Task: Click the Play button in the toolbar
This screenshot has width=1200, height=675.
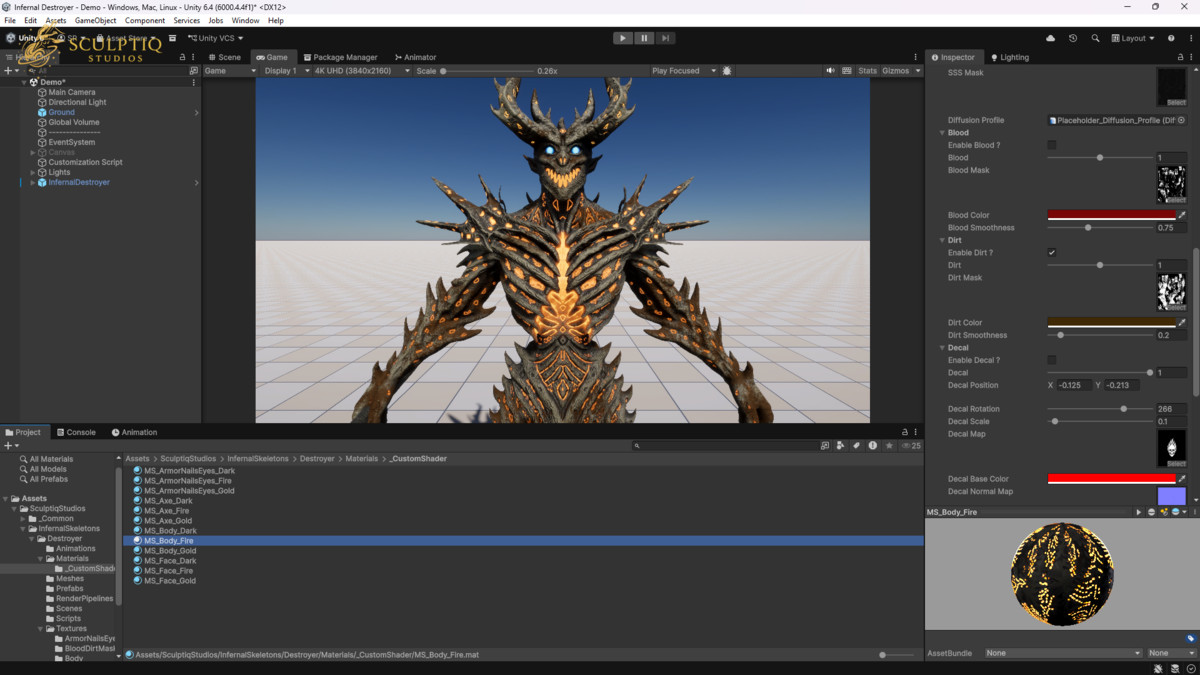Action: (x=623, y=38)
